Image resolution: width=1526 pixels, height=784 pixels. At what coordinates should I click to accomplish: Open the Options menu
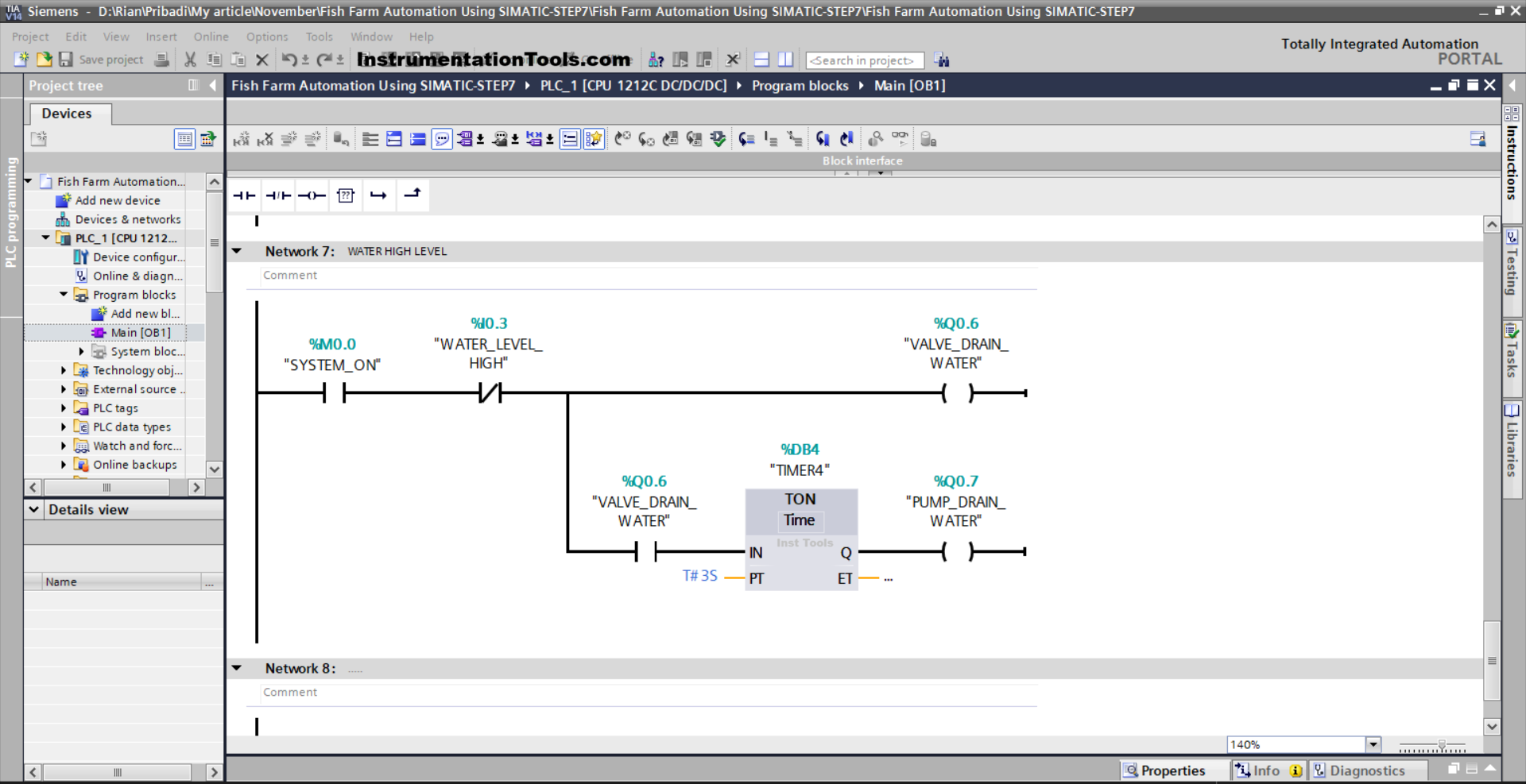tap(266, 37)
